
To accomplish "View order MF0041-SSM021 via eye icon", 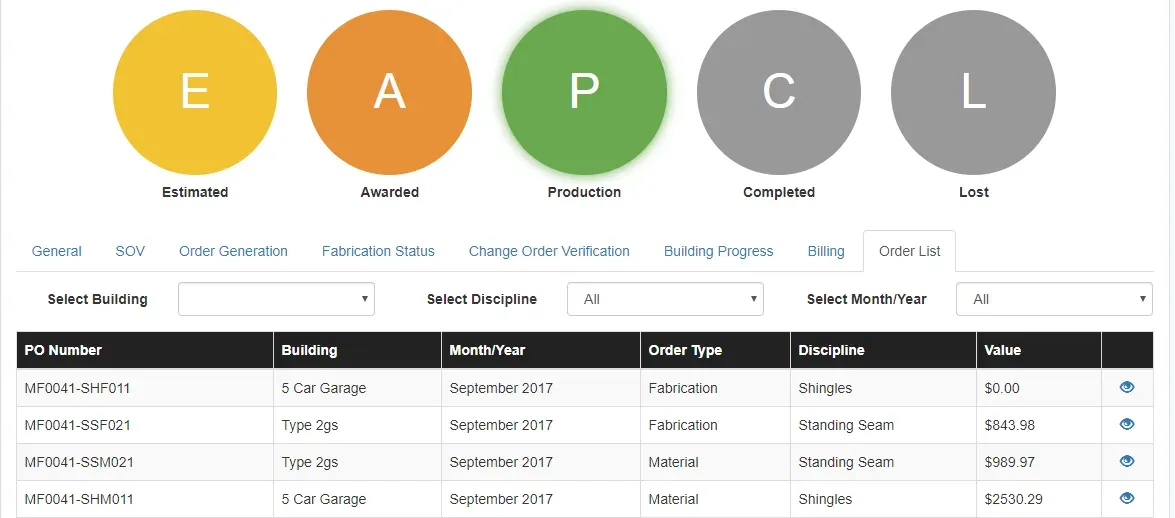I will click(x=1126, y=460).
